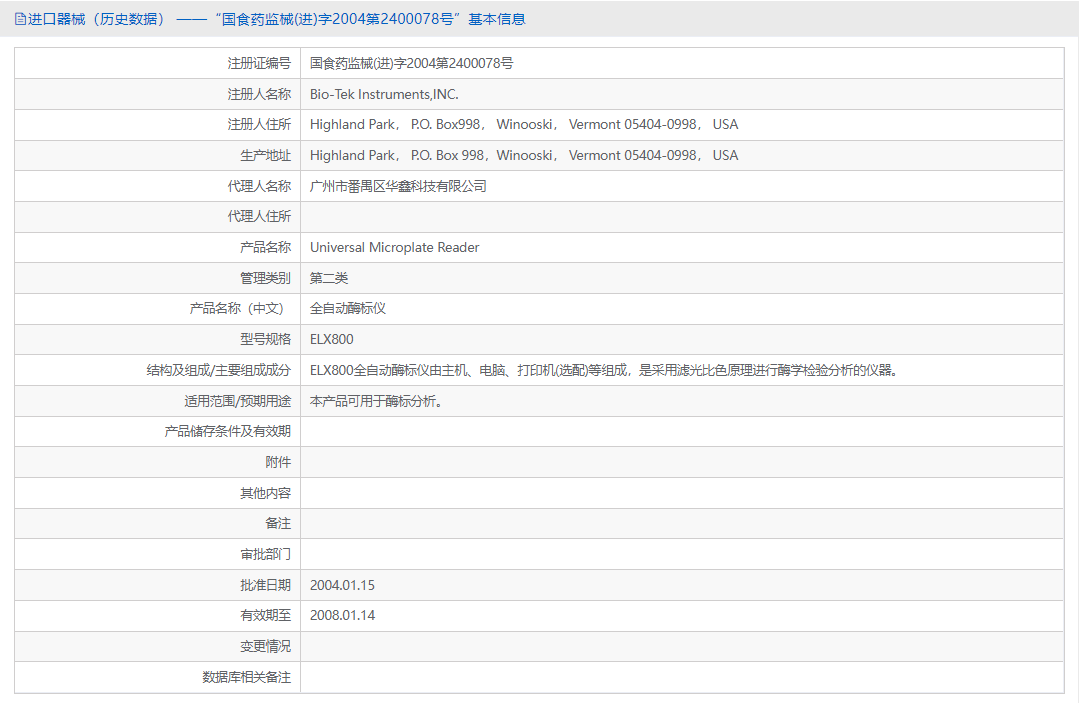Click the document icon before the page title
This screenshot has height=703, width=1083.
coord(20,19)
